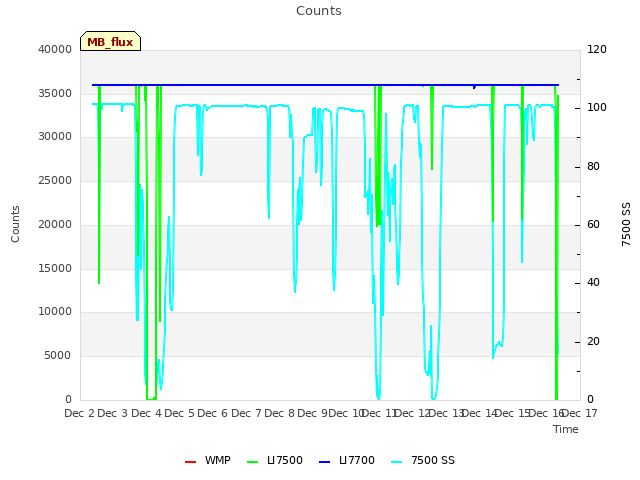The height and width of the screenshot is (480, 640).
Task: Click the Dec 4 date tick label
Action: (147, 413)
